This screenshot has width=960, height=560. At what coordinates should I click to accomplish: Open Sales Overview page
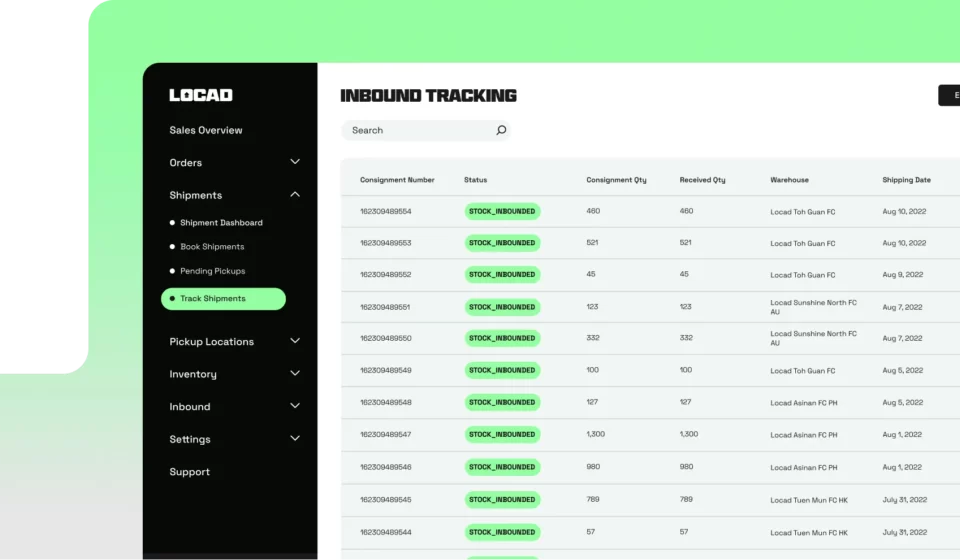pyautogui.click(x=206, y=130)
